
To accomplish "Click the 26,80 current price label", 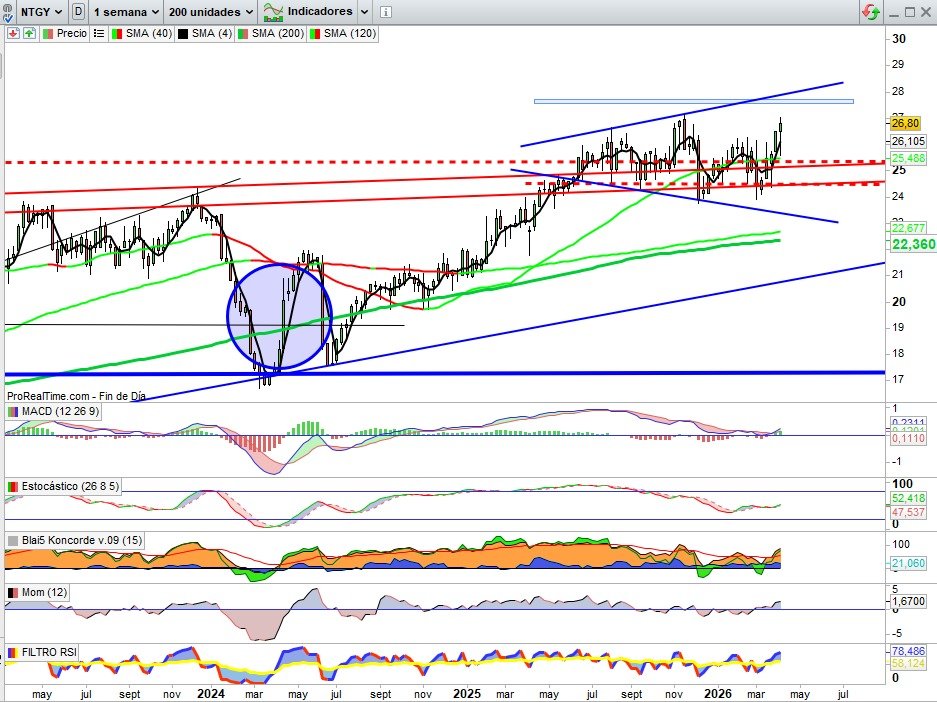I will pos(905,123).
